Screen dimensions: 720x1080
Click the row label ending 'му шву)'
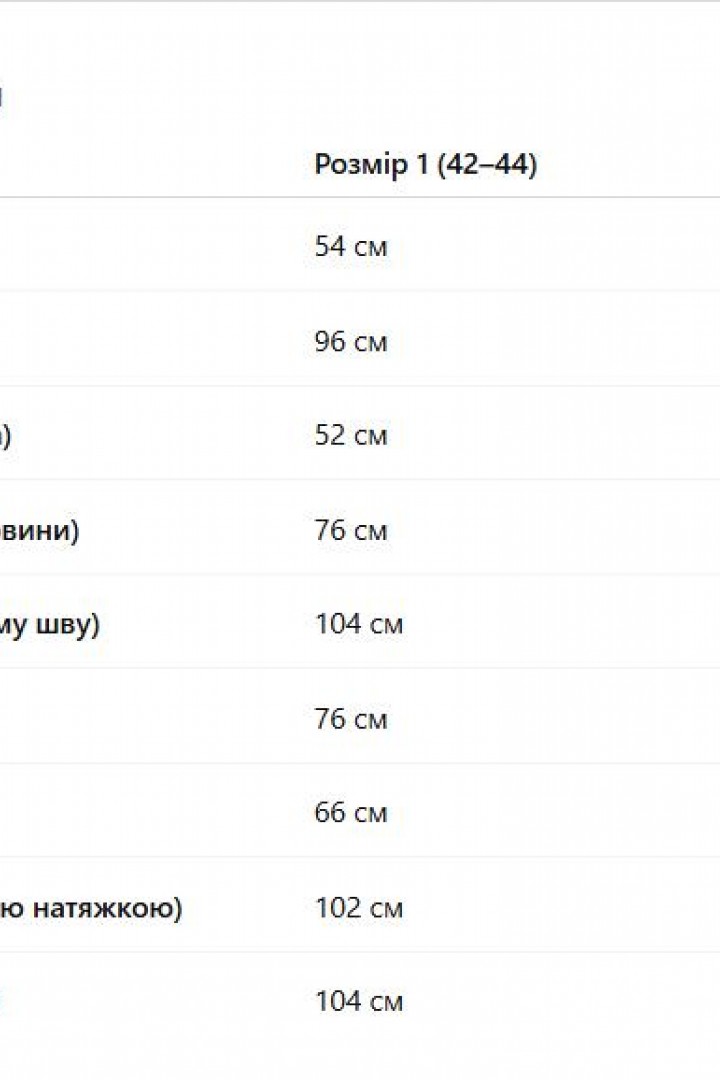click(50, 624)
